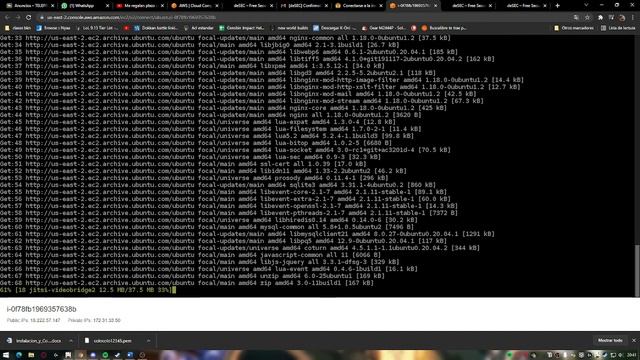Reload the current browser page
The width and height of the screenshot is (640, 360).
[x=29, y=18]
